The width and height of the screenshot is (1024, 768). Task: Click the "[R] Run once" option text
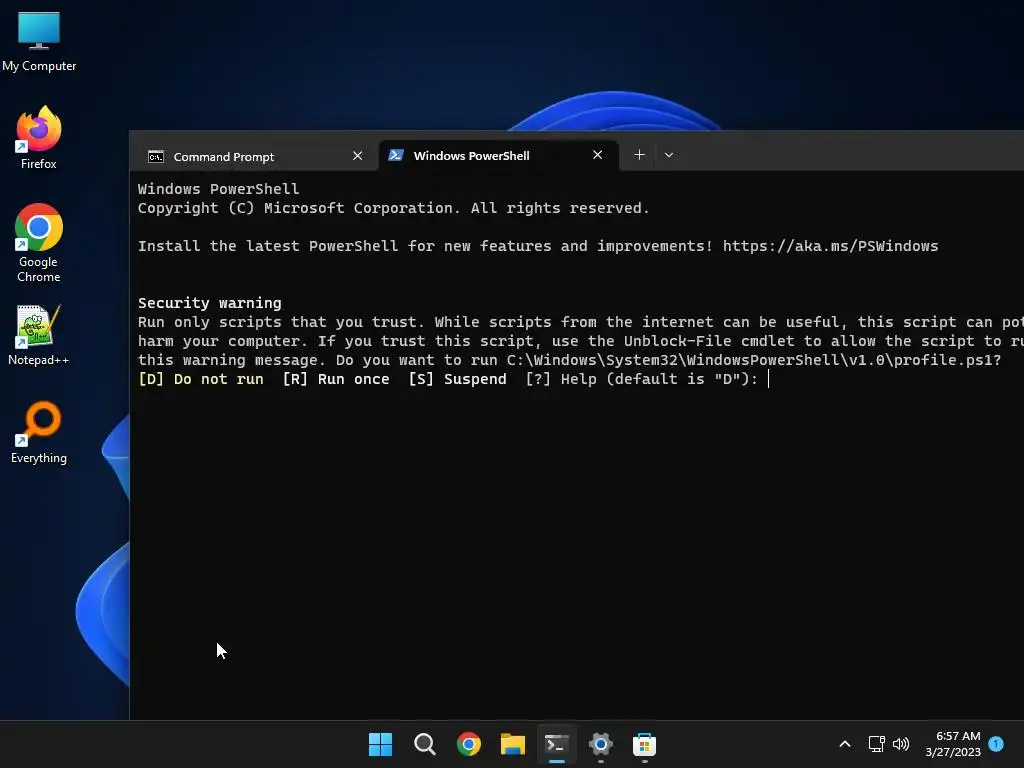[x=336, y=379]
